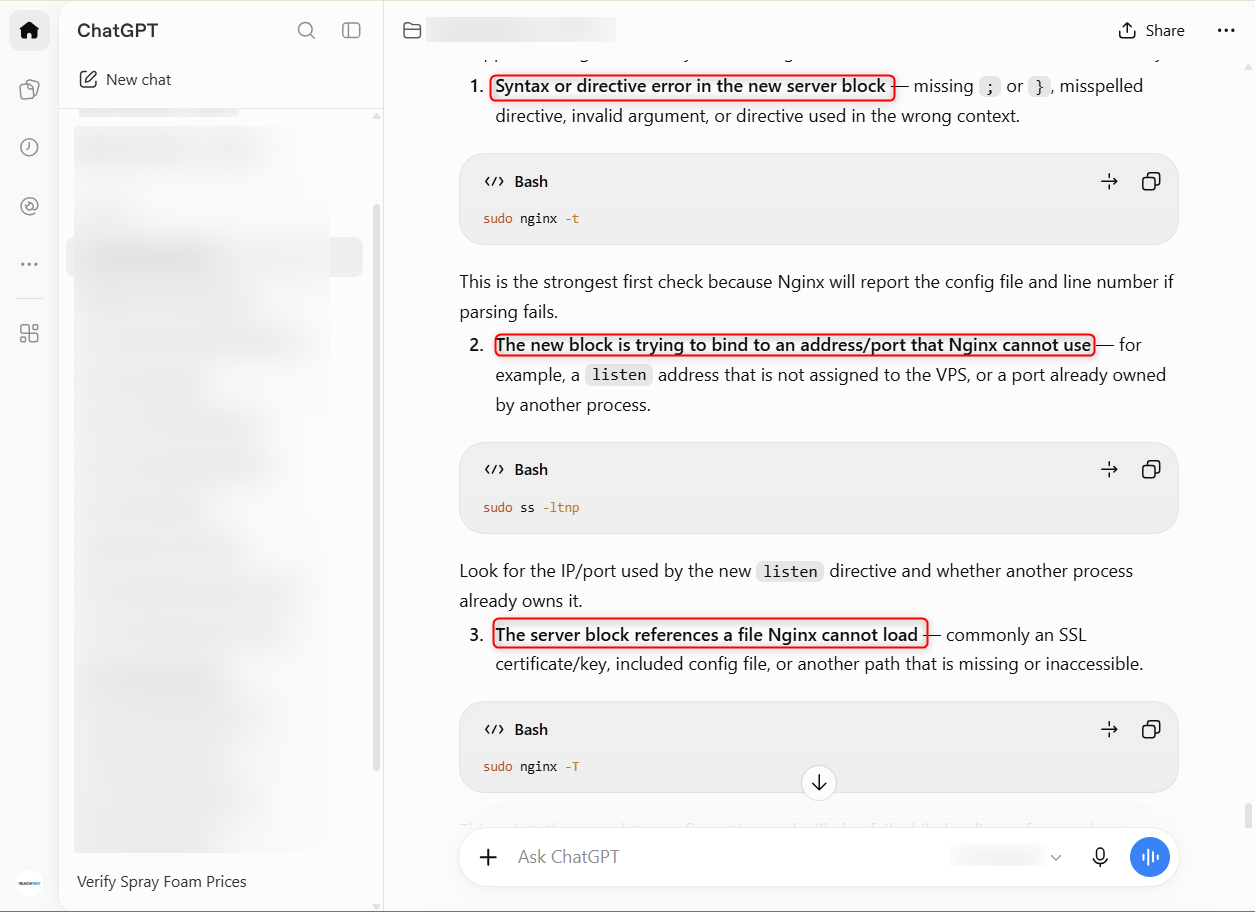Click the plus attach button in composer
The image size is (1255, 912).
[488, 857]
